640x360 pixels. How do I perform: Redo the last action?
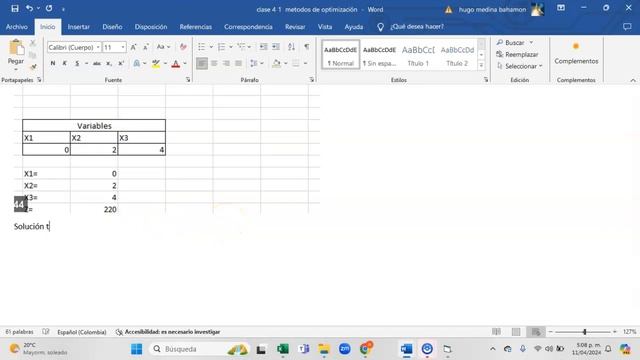coord(49,8)
